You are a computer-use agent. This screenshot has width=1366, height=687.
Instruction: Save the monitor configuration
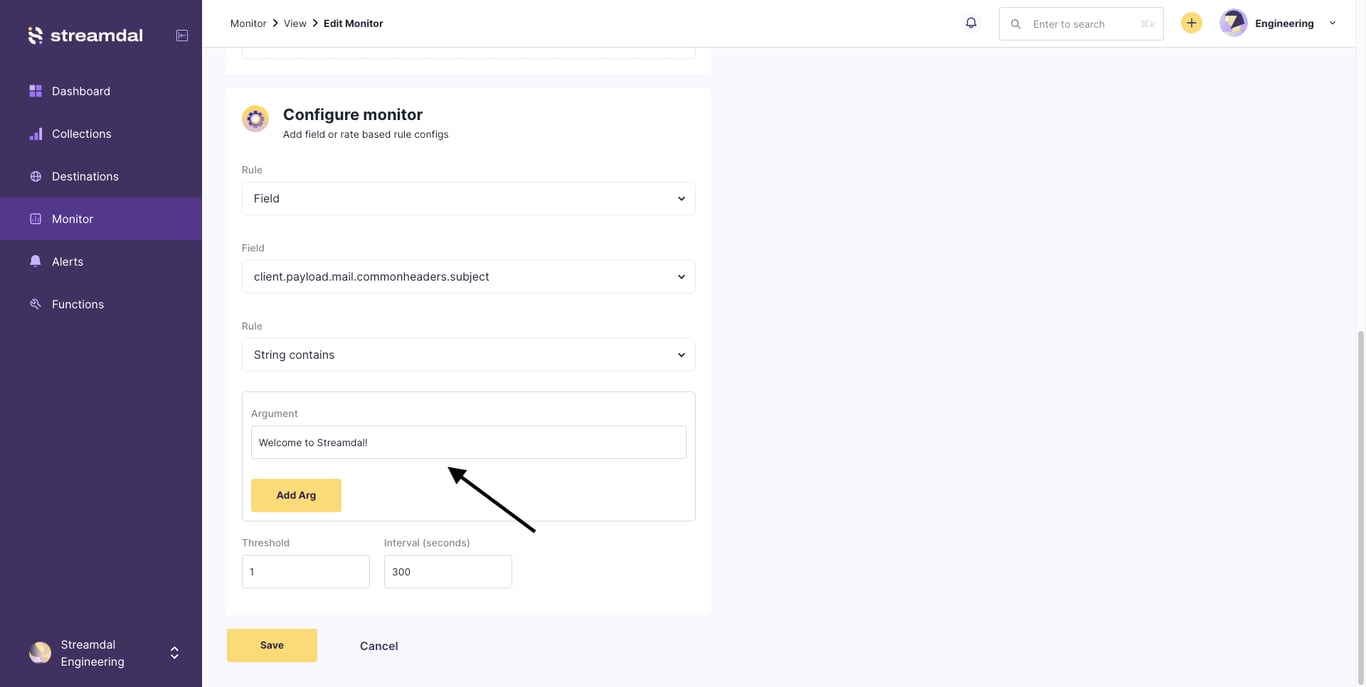coord(272,646)
